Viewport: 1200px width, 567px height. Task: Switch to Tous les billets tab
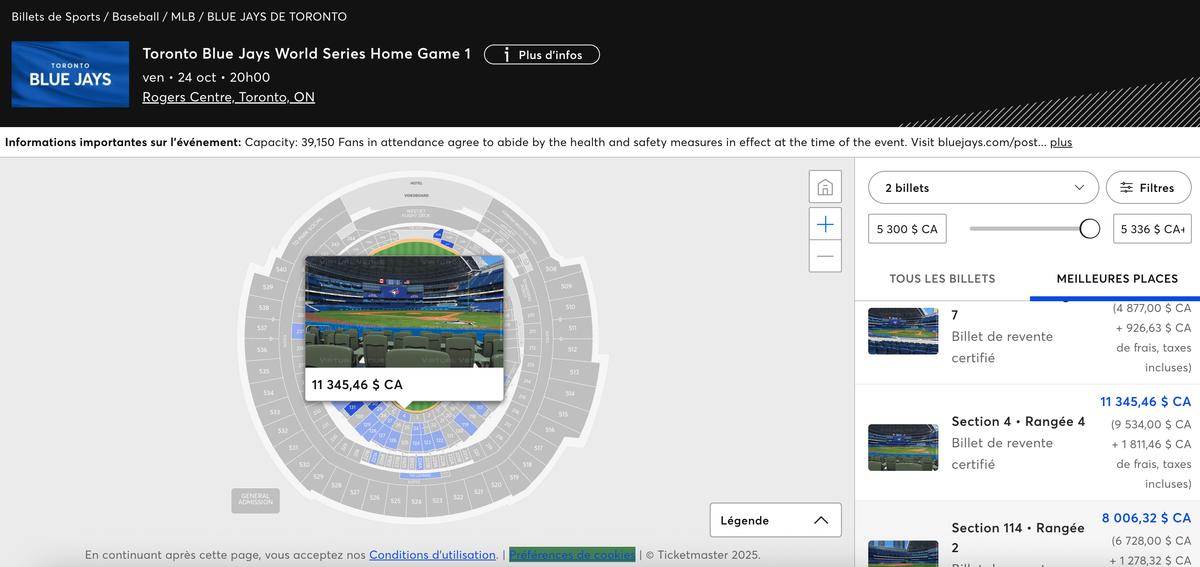(942, 278)
